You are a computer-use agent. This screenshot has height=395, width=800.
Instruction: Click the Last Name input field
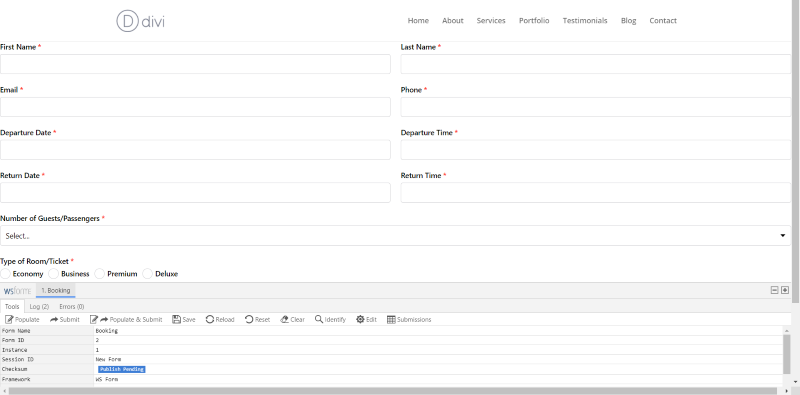[x=596, y=64]
